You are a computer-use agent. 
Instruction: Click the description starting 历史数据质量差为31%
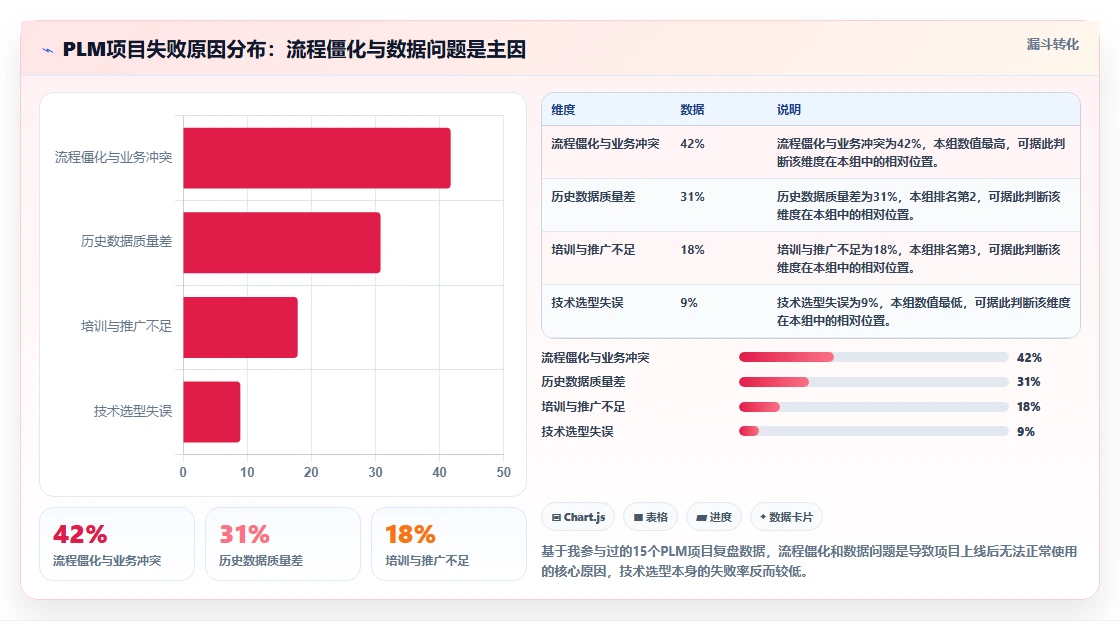(x=919, y=205)
